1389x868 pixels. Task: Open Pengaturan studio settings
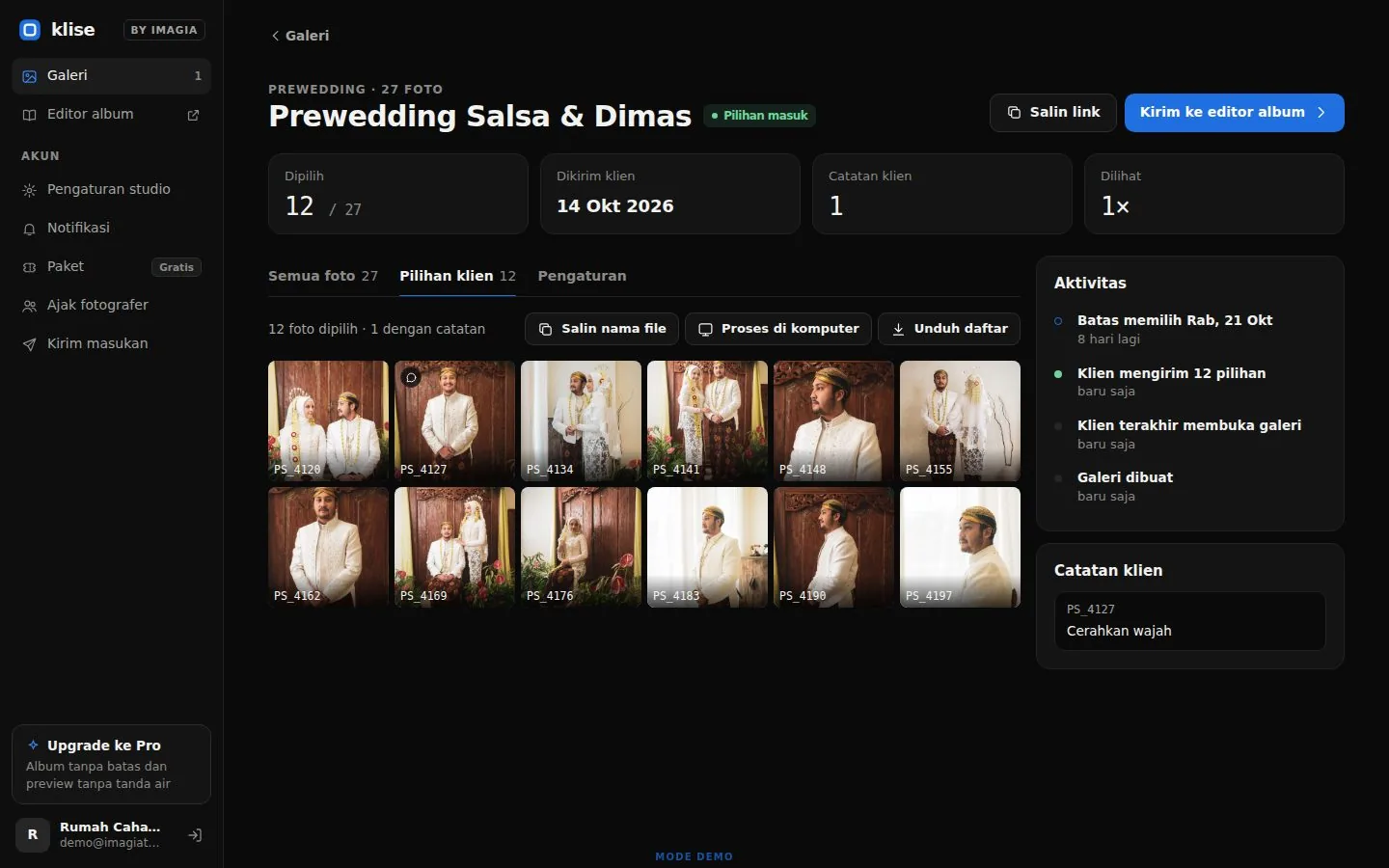111,190
